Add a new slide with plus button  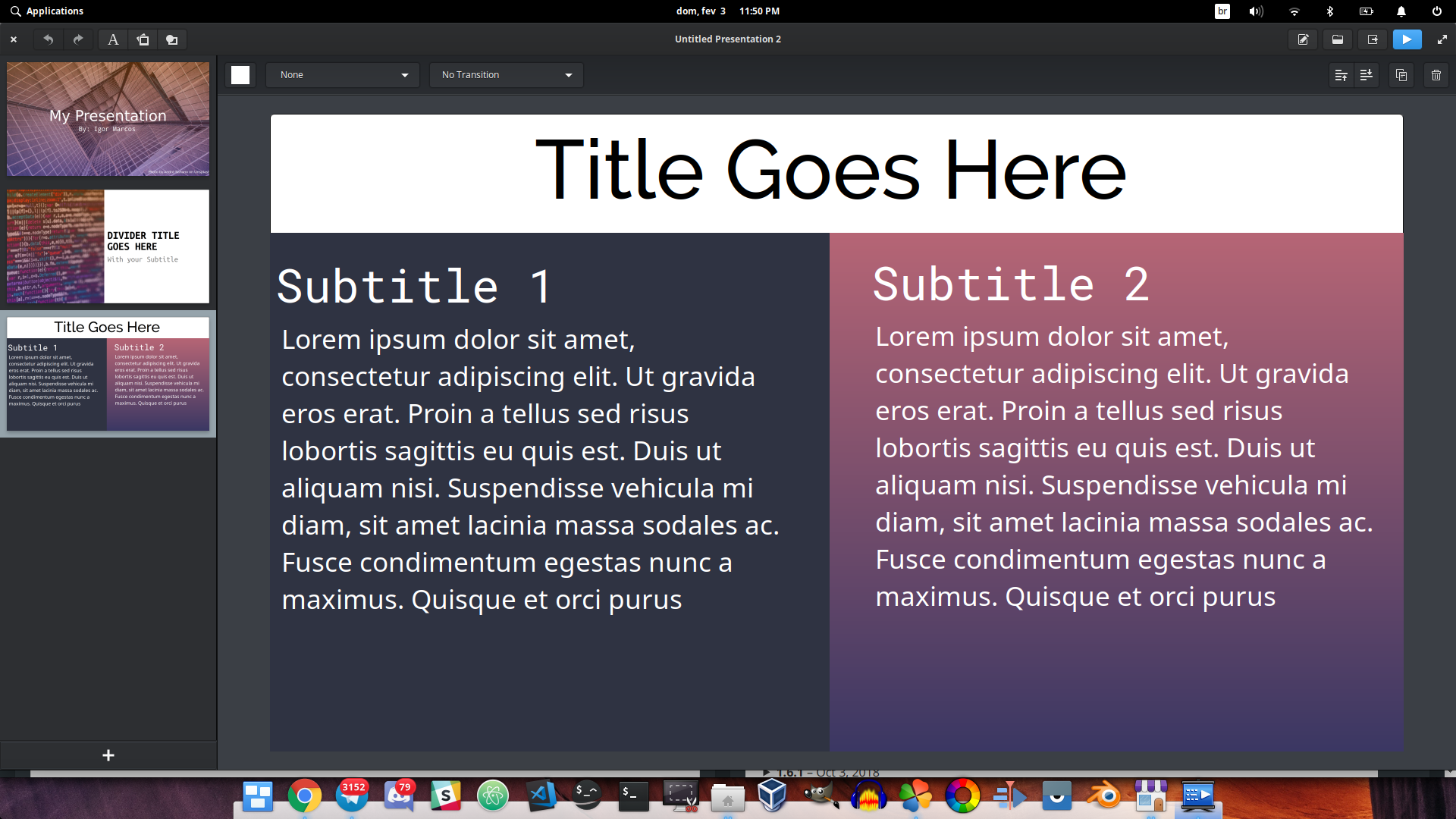click(108, 755)
